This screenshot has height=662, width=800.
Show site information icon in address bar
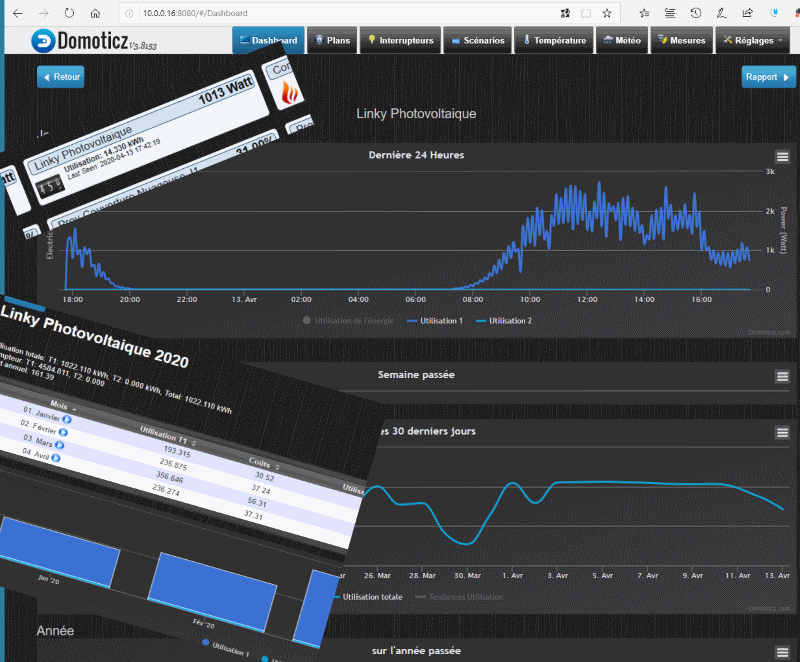[x=129, y=13]
